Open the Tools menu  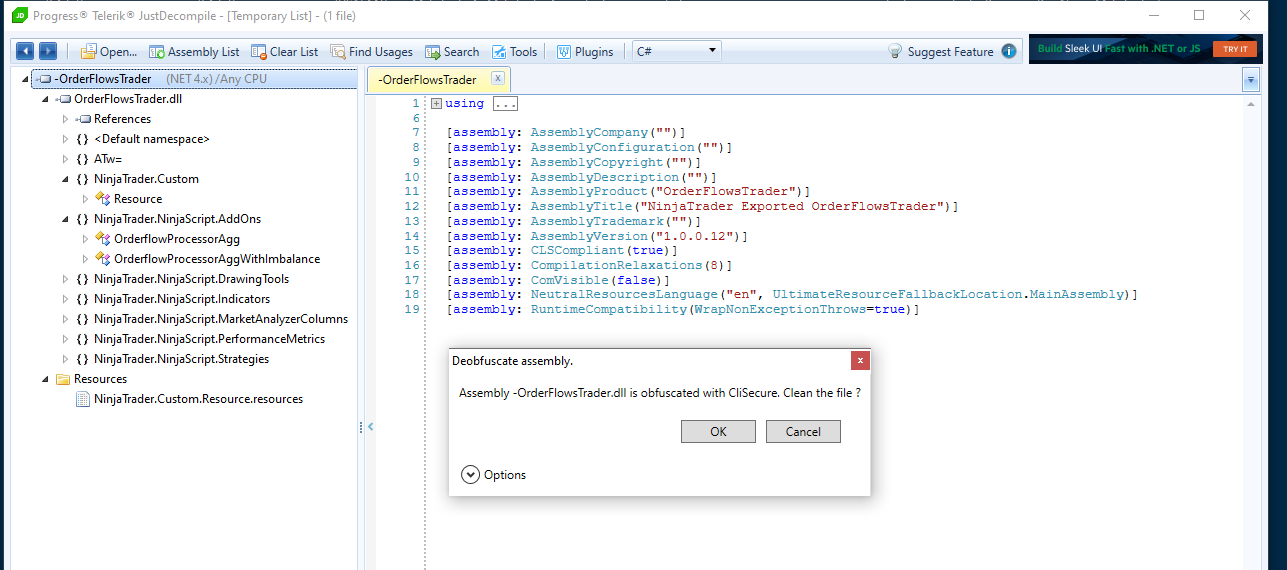point(514,51)
